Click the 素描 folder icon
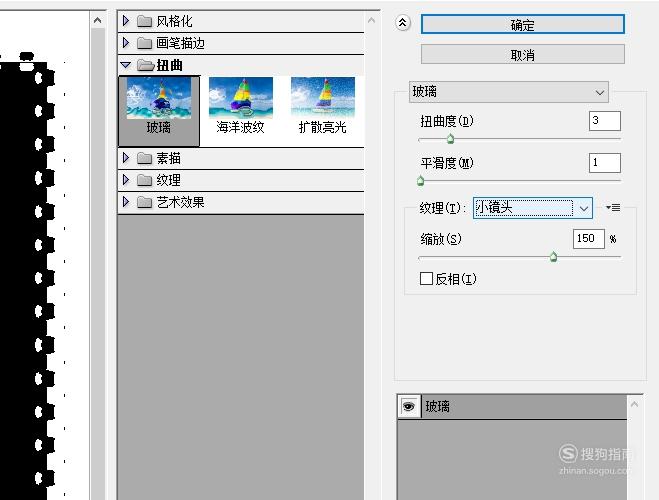This screenshot has width=659, height=500. coord(144,158)
